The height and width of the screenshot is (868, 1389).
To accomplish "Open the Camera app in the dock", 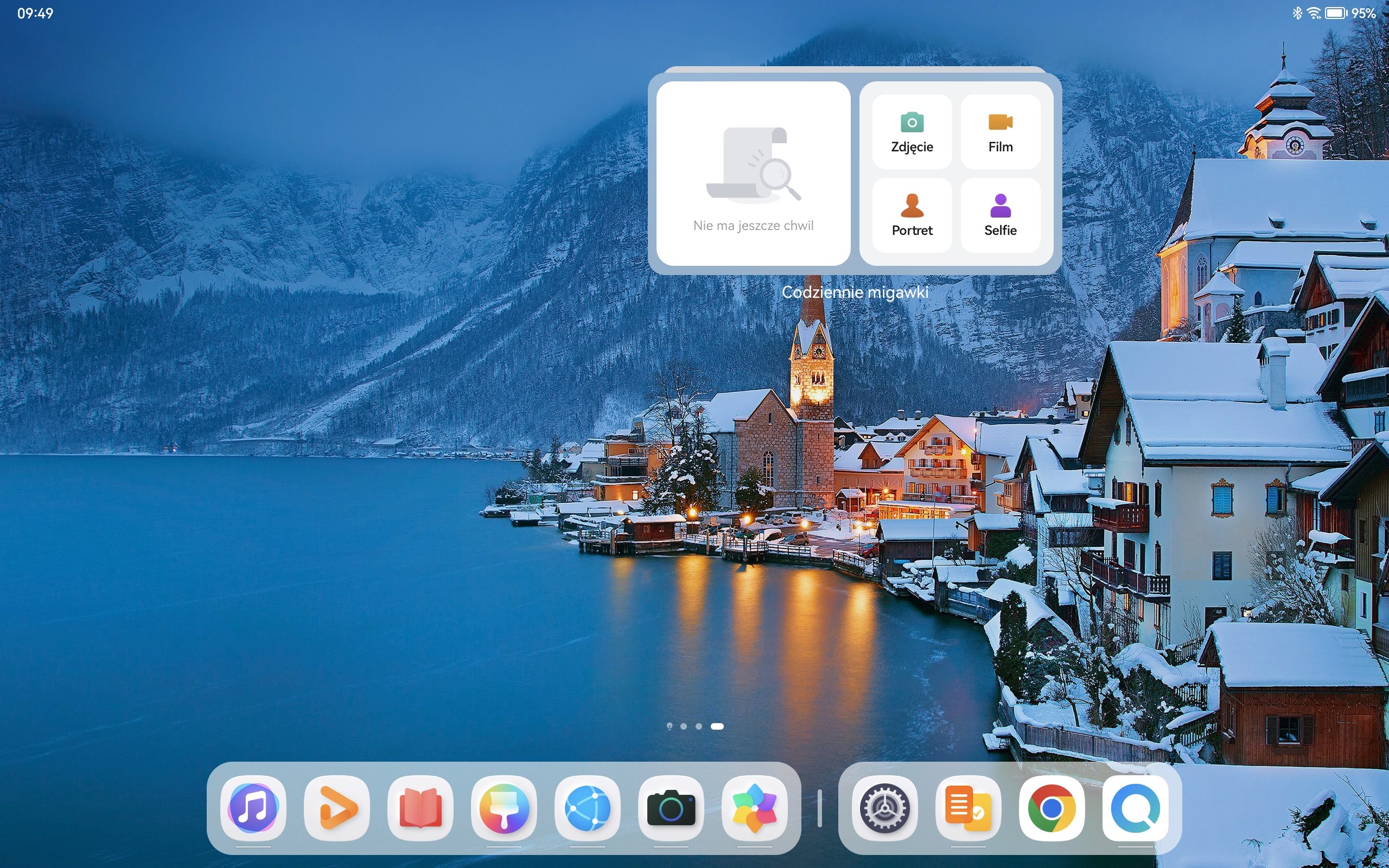I will [671, 808].
